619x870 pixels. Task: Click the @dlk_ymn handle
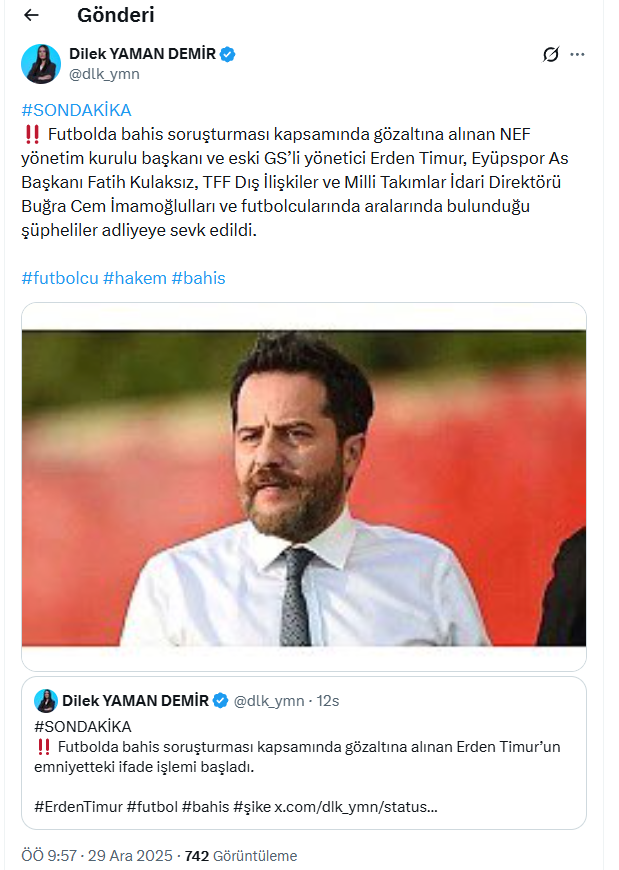tap(106, 72)
